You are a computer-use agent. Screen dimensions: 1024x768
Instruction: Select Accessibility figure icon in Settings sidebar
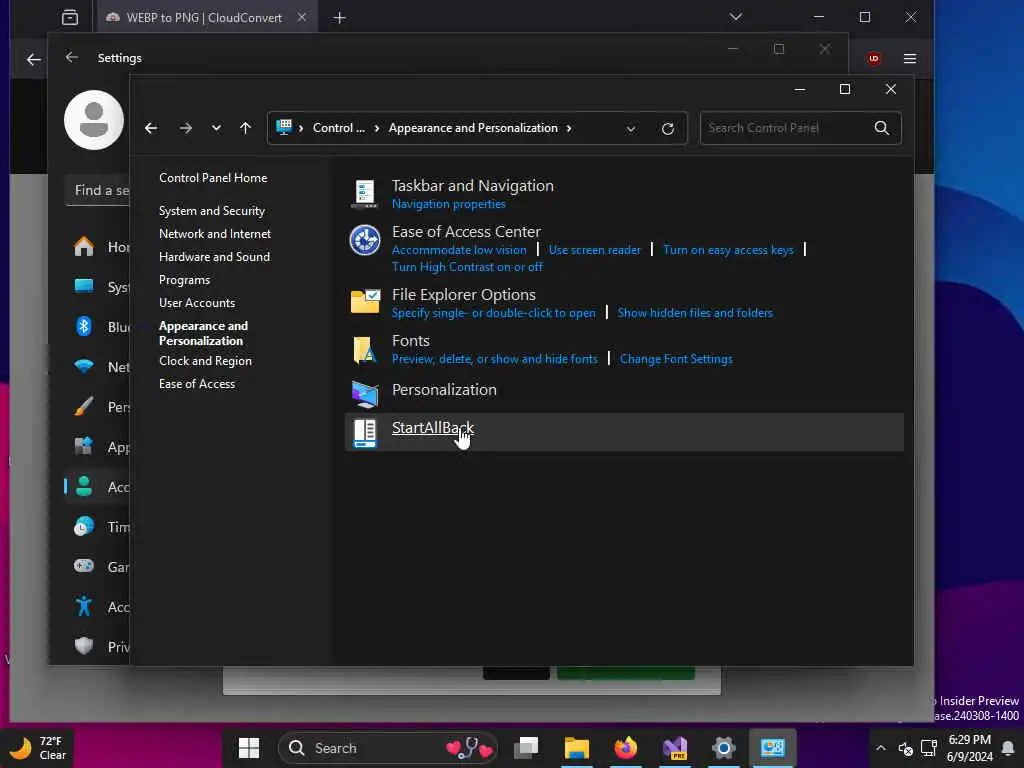coord(84,606)
